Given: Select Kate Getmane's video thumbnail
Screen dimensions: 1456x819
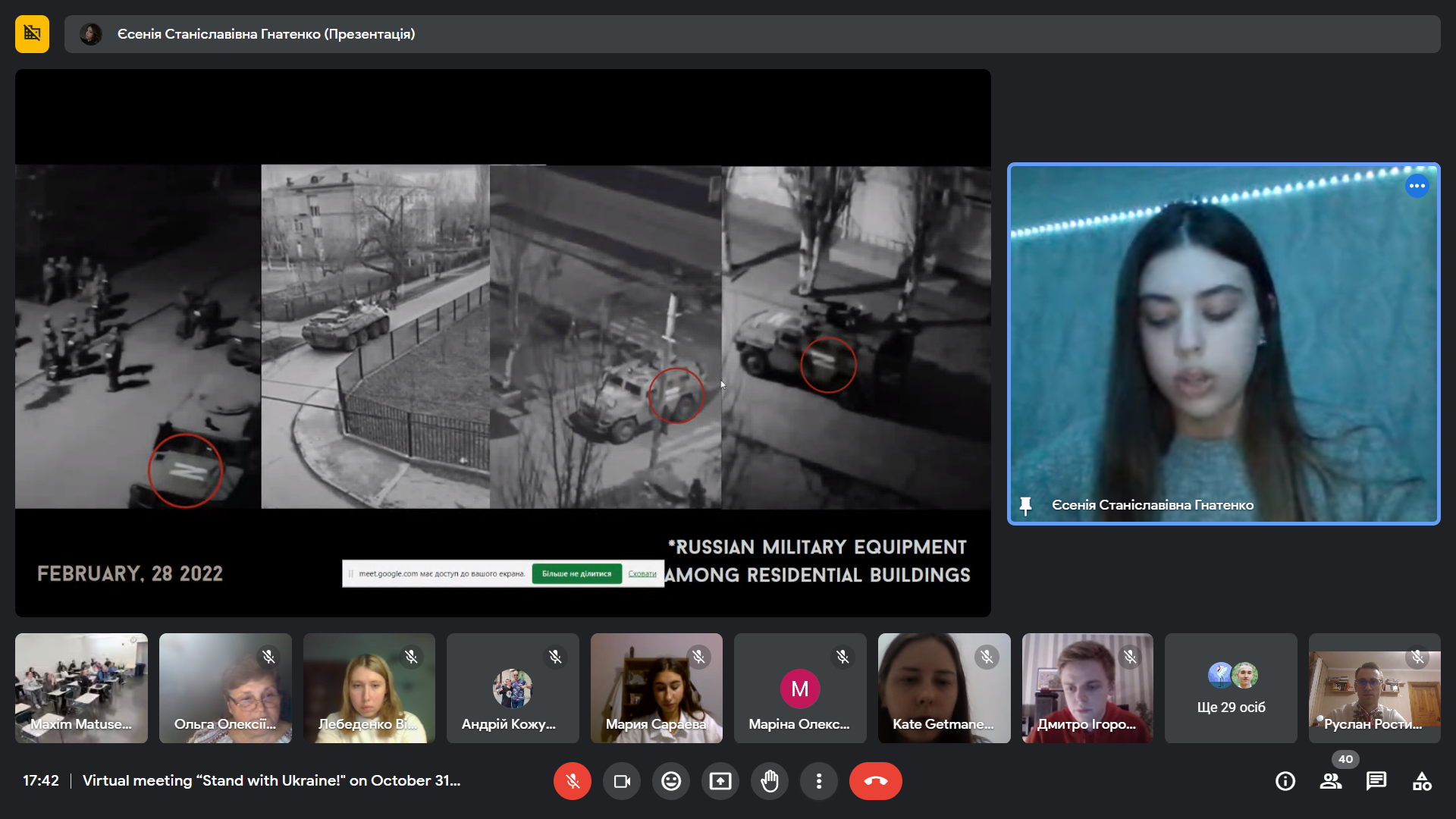Looking at the screenshot, I should [943, 689].
